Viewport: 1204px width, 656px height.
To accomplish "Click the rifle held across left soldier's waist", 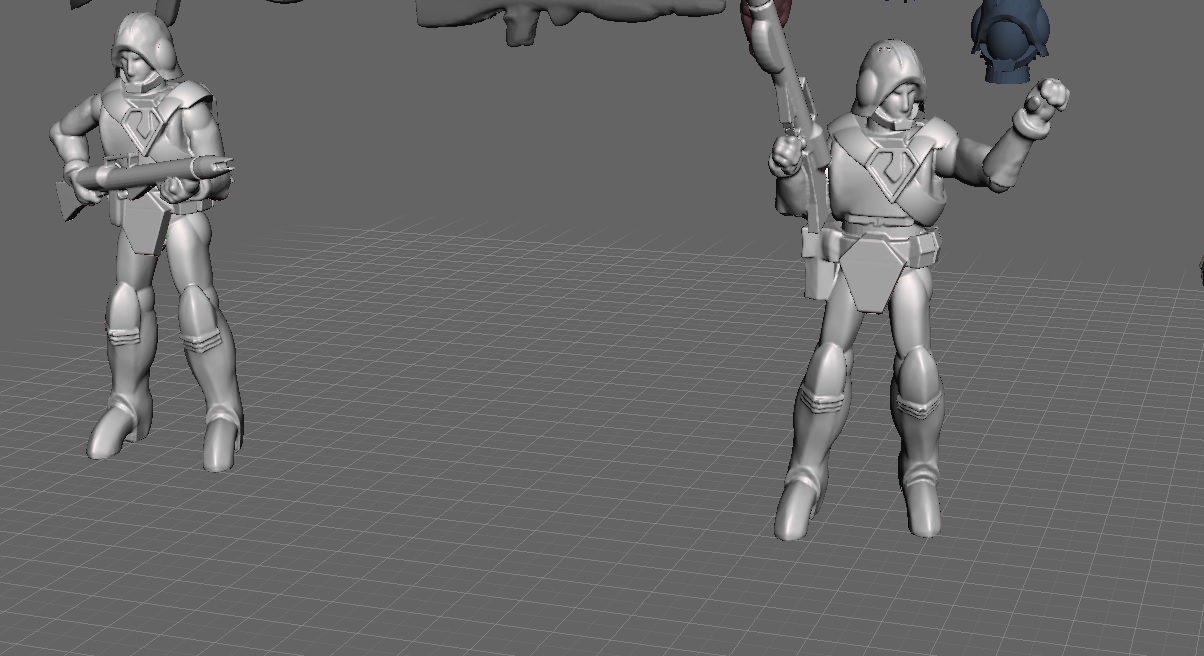I will [x=145, y=177].
